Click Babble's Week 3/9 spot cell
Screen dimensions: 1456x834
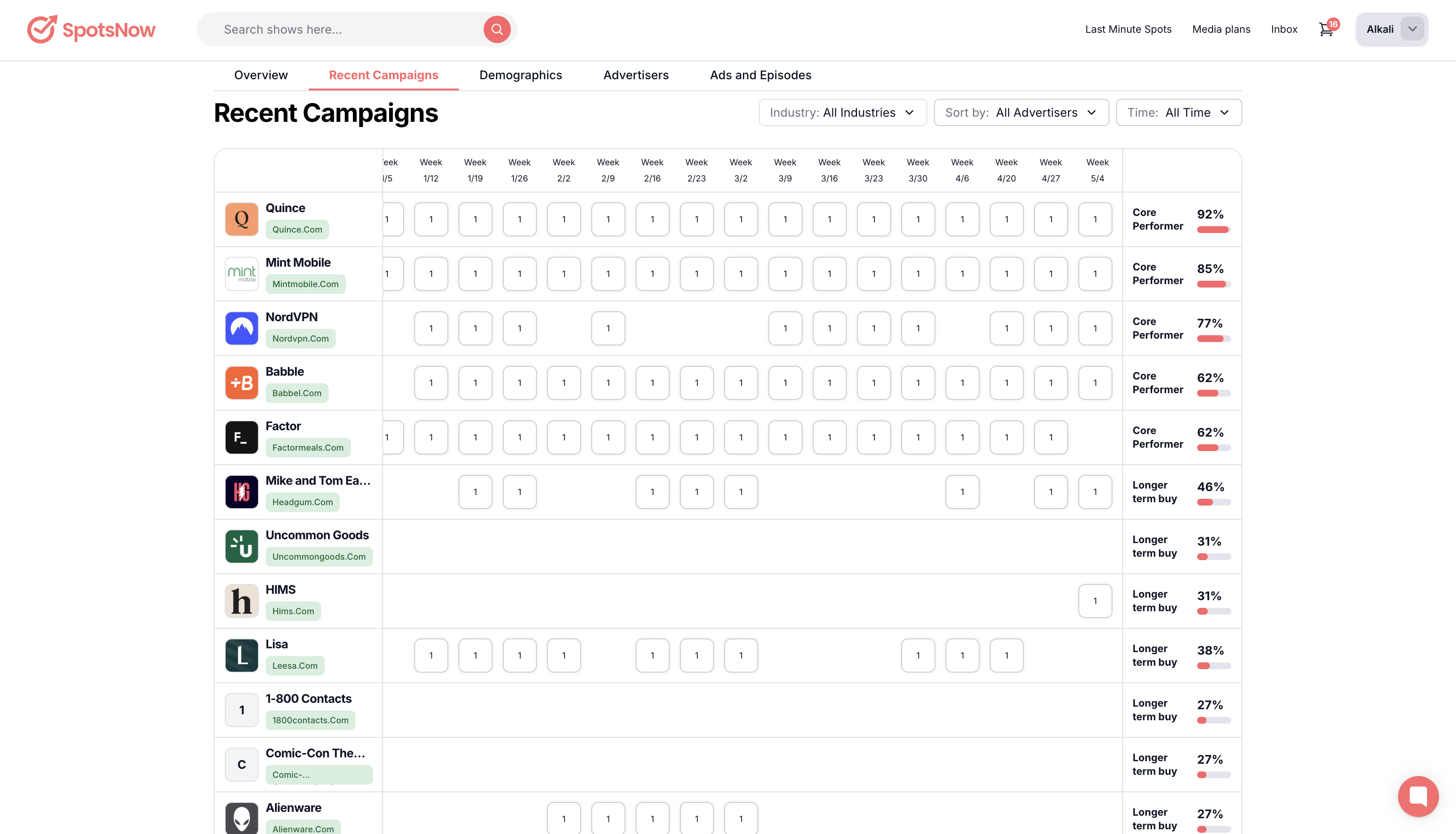785,382
